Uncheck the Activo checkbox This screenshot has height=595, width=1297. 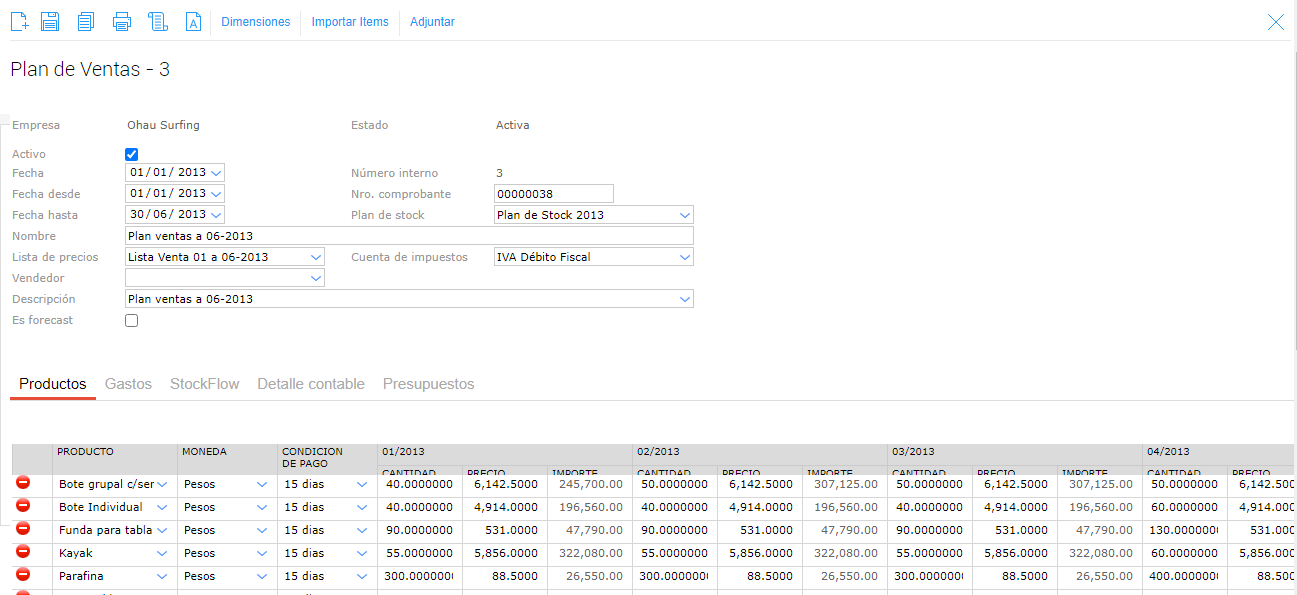[x=131, y=154]
